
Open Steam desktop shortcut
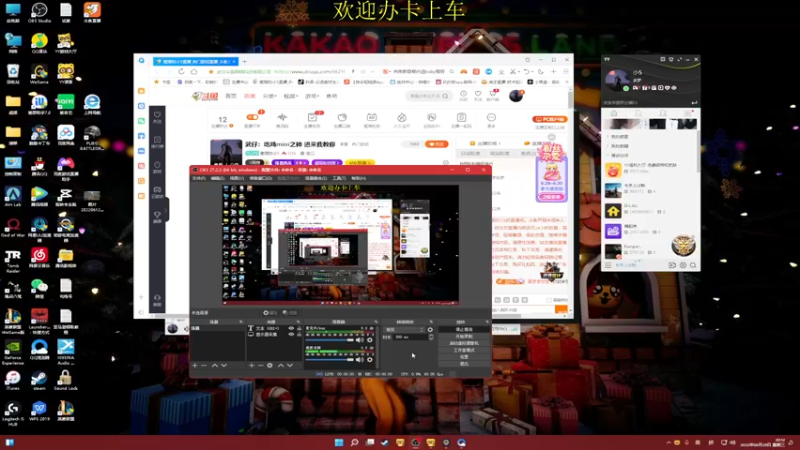point(39,380)
